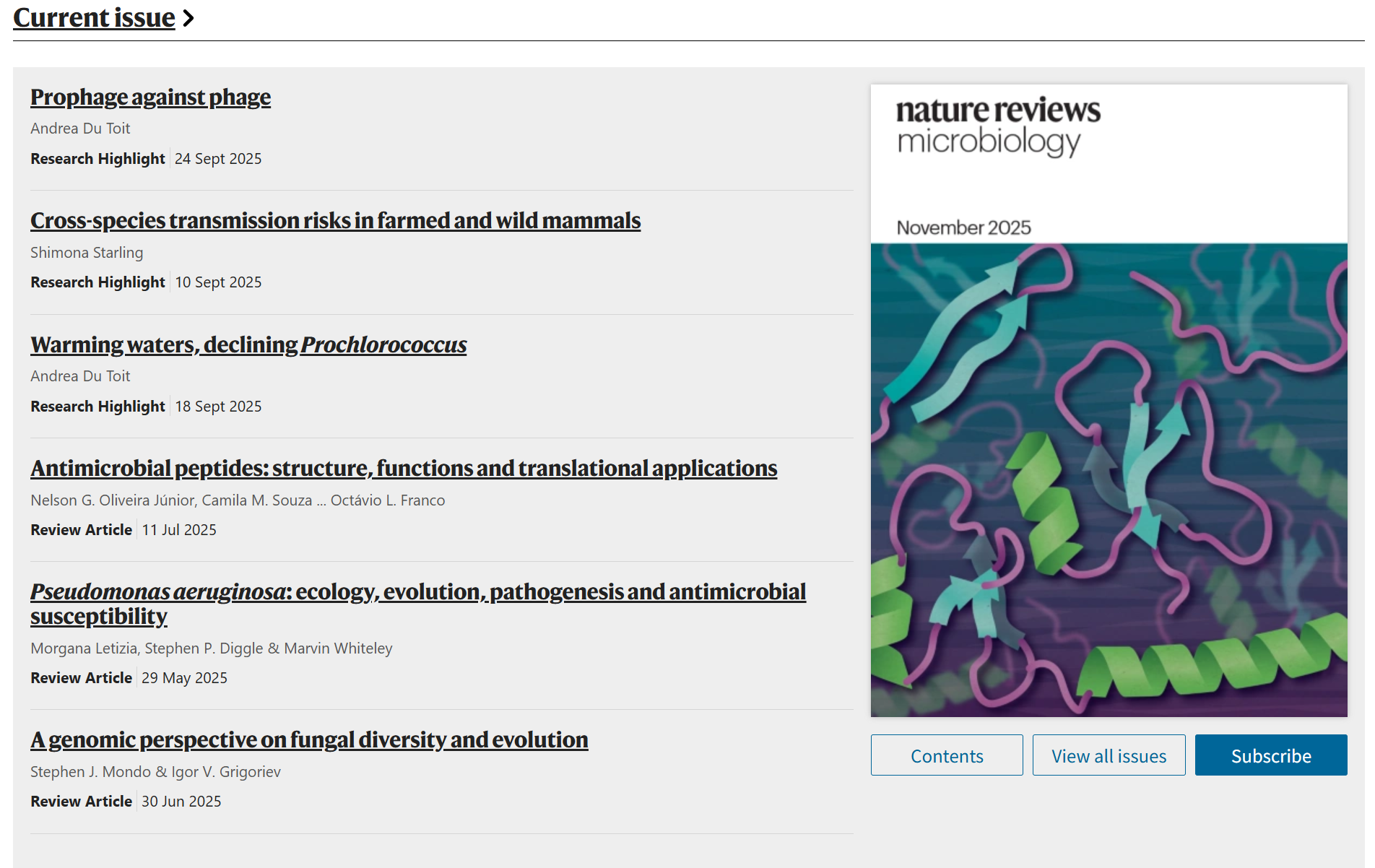1375x868 pixels.
Task: Click the Review Article label dated 30 Jun 2025
Action: [x=81, y=802]
